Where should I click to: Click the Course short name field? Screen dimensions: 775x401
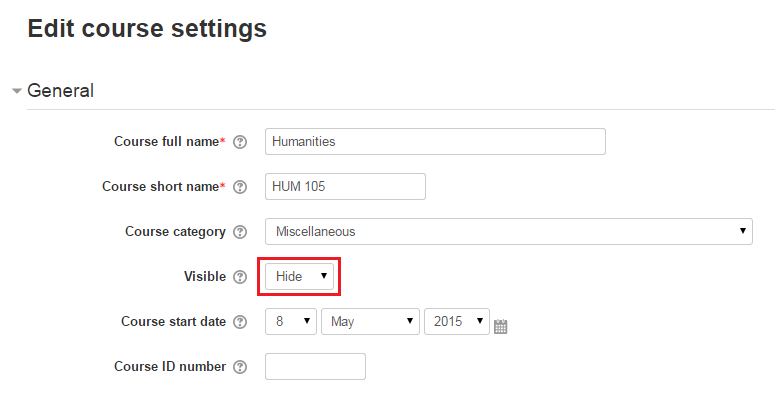[345, 187]
